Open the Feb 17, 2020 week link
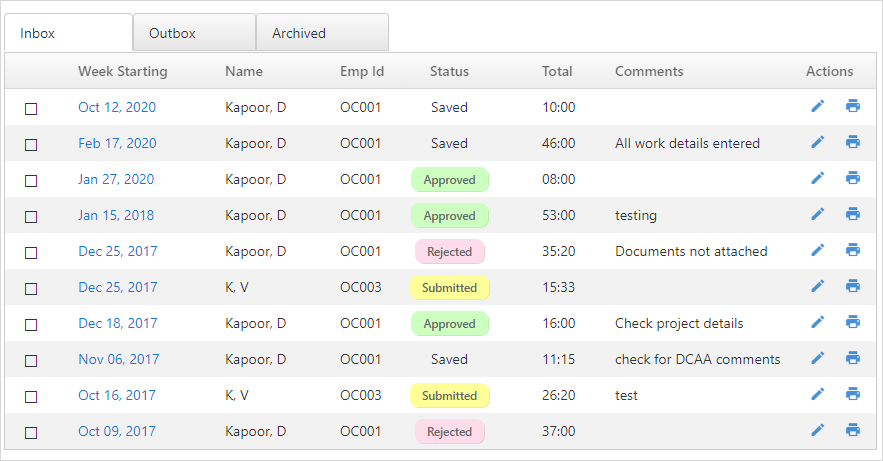 (x=117, y=144)
